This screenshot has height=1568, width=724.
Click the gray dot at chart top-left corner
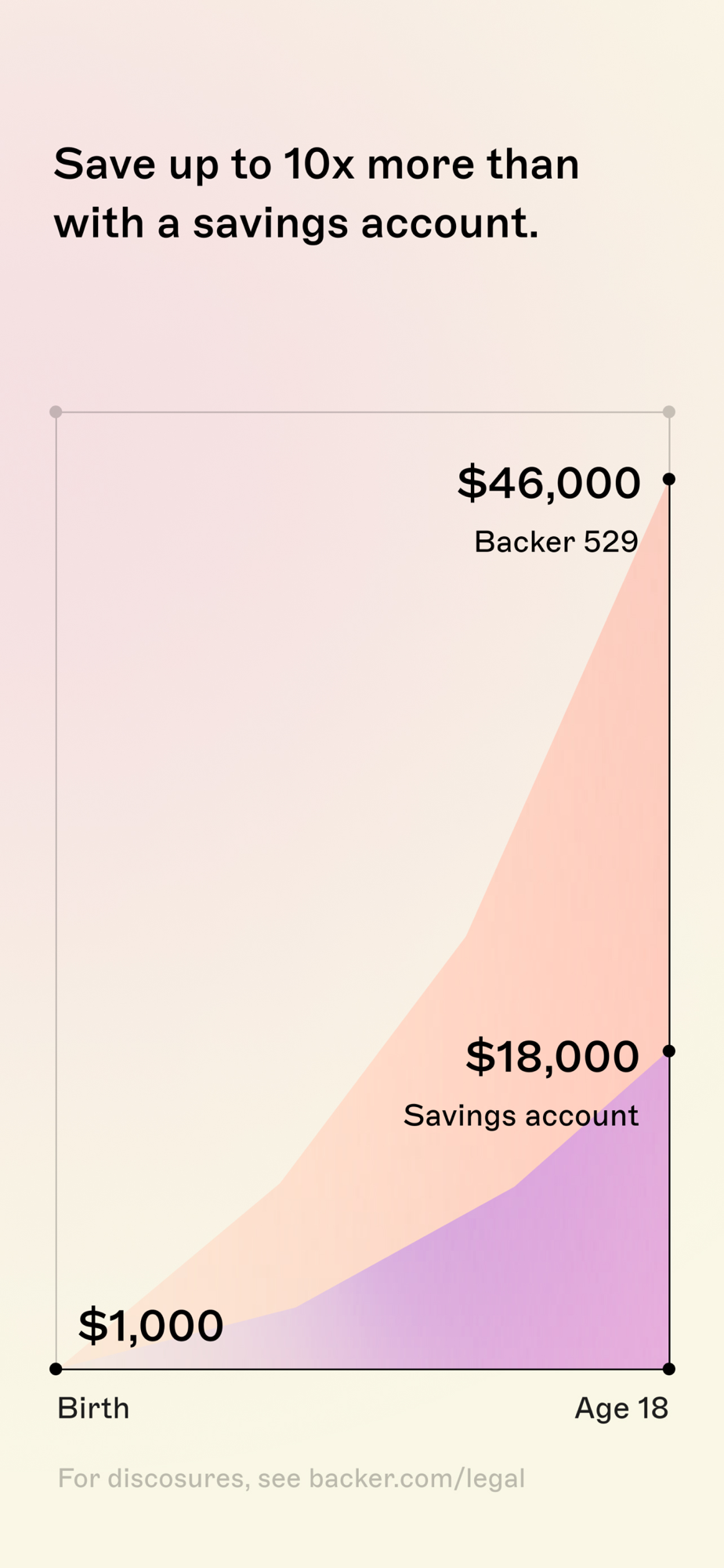(x=56, y=412)
